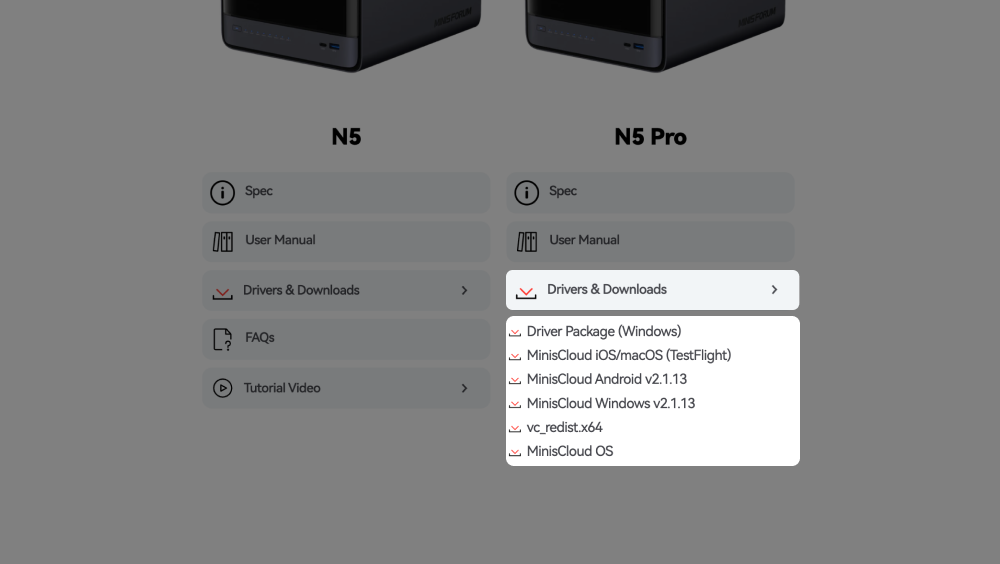Click the N5 Pro Spec info icon
Image resolution: width=1000 pixels, height=564 pixels.
[x=526, y=193]
